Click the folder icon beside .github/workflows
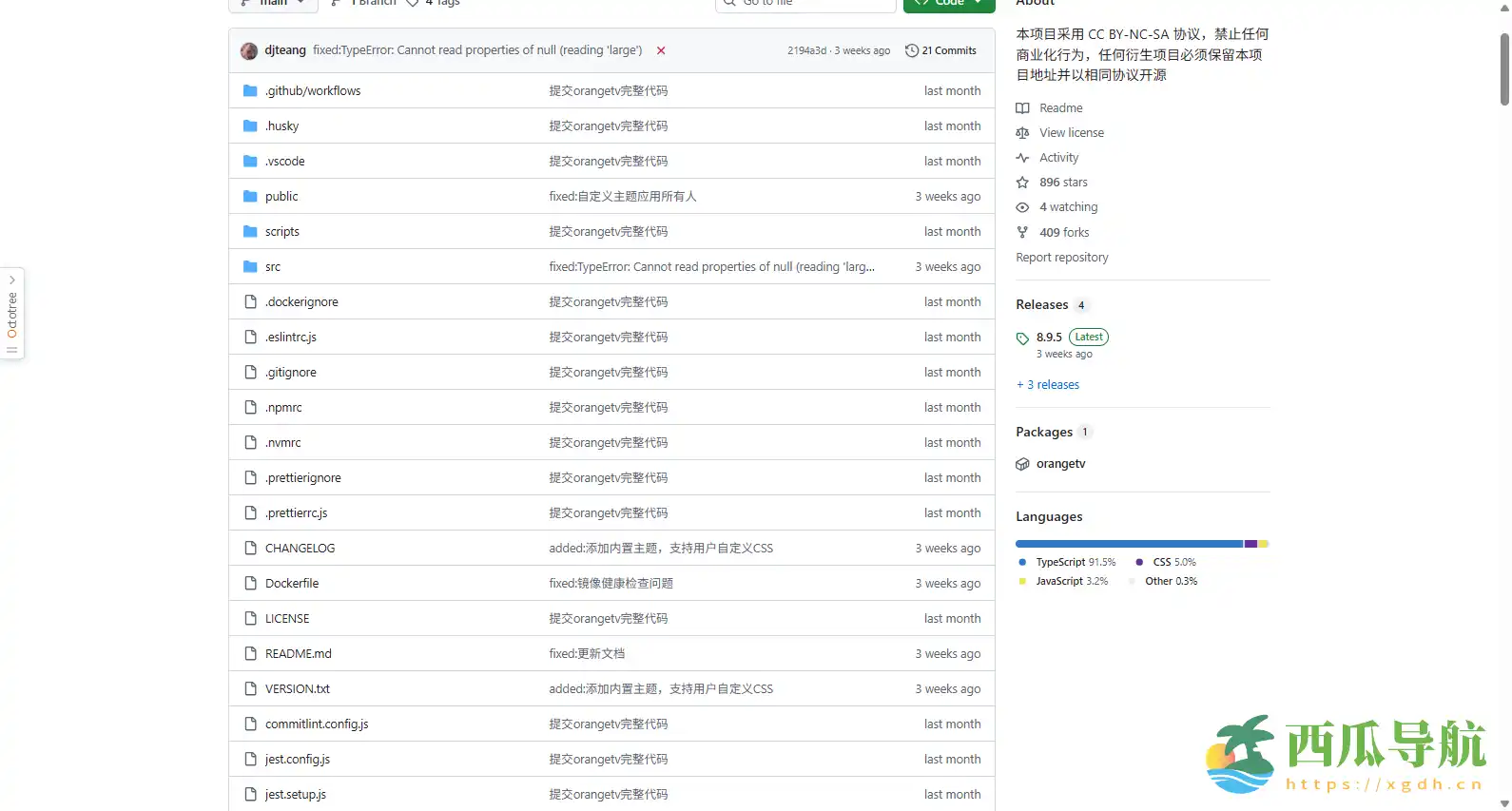1512x811 pixels. click(250, 91)
